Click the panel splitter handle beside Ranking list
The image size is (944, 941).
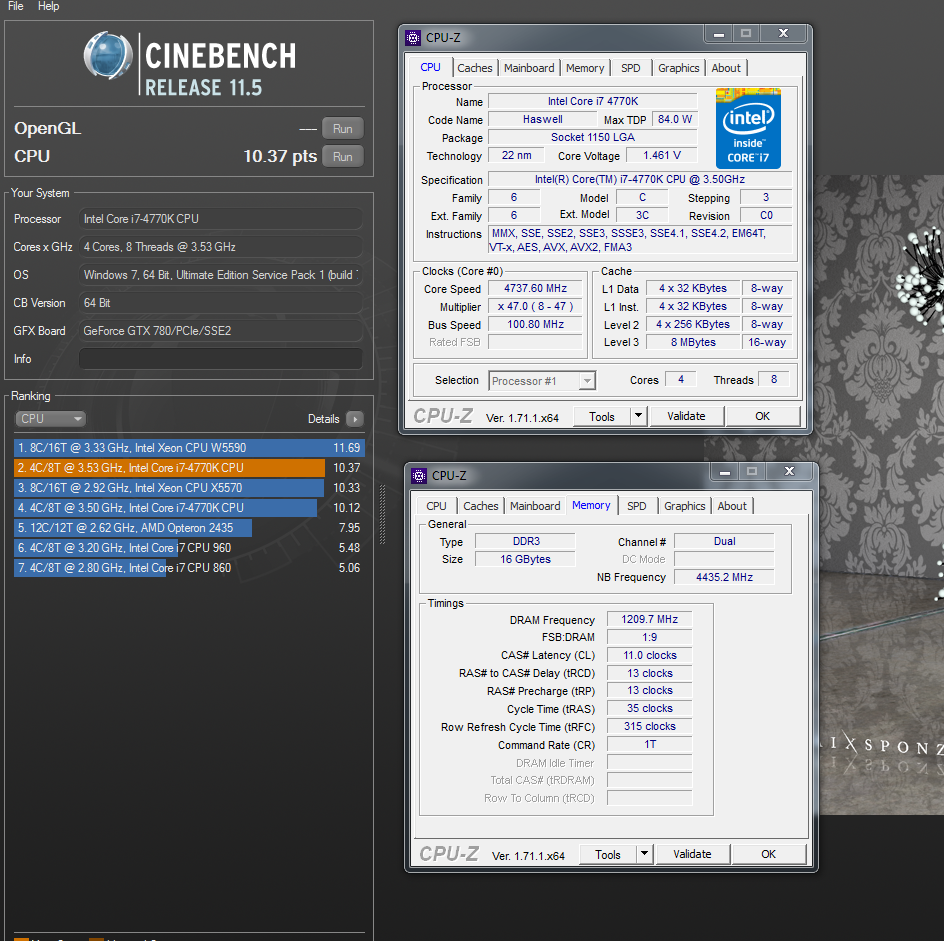382,514
